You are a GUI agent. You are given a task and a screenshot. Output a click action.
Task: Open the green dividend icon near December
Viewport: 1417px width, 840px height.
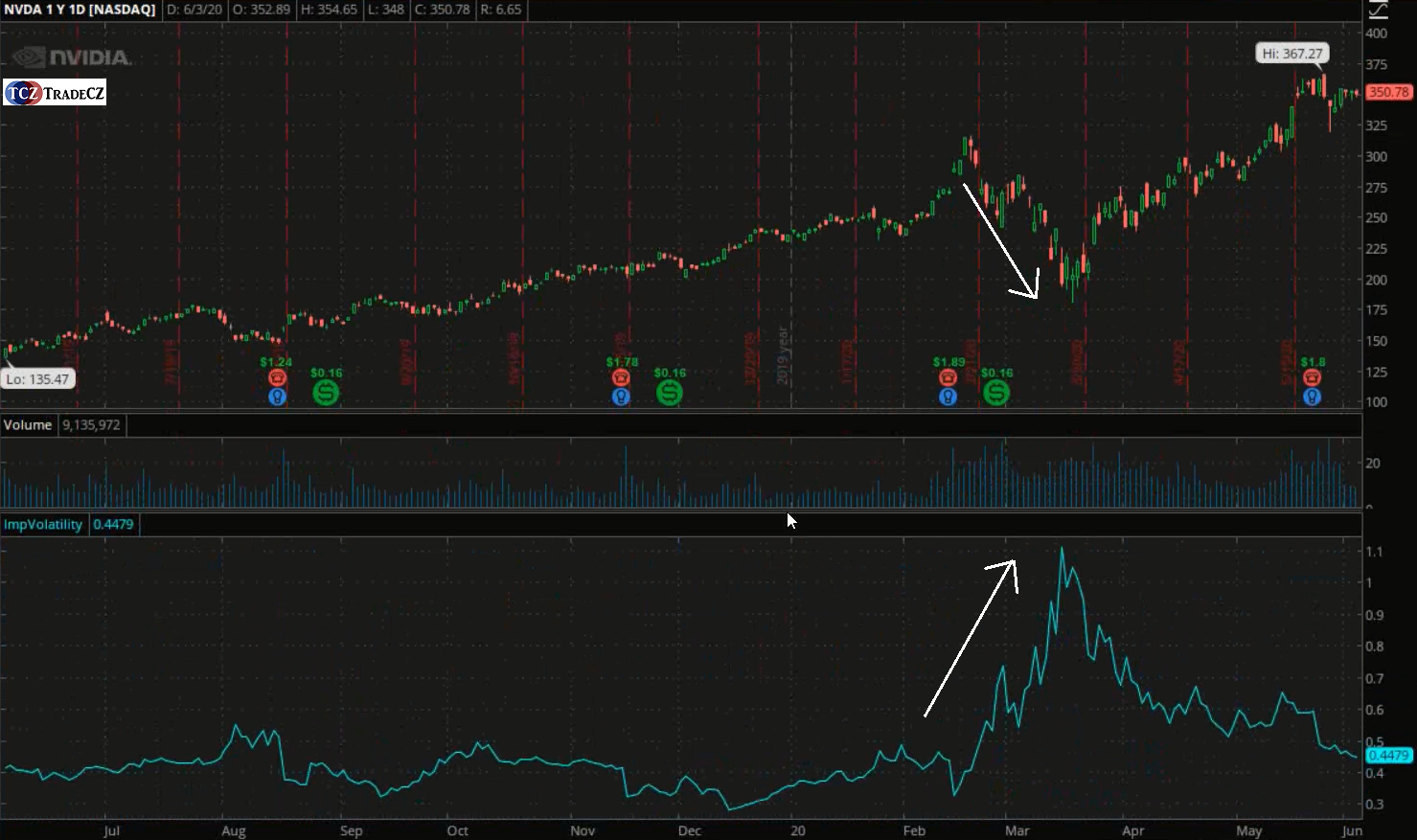[x=669, y=392]
